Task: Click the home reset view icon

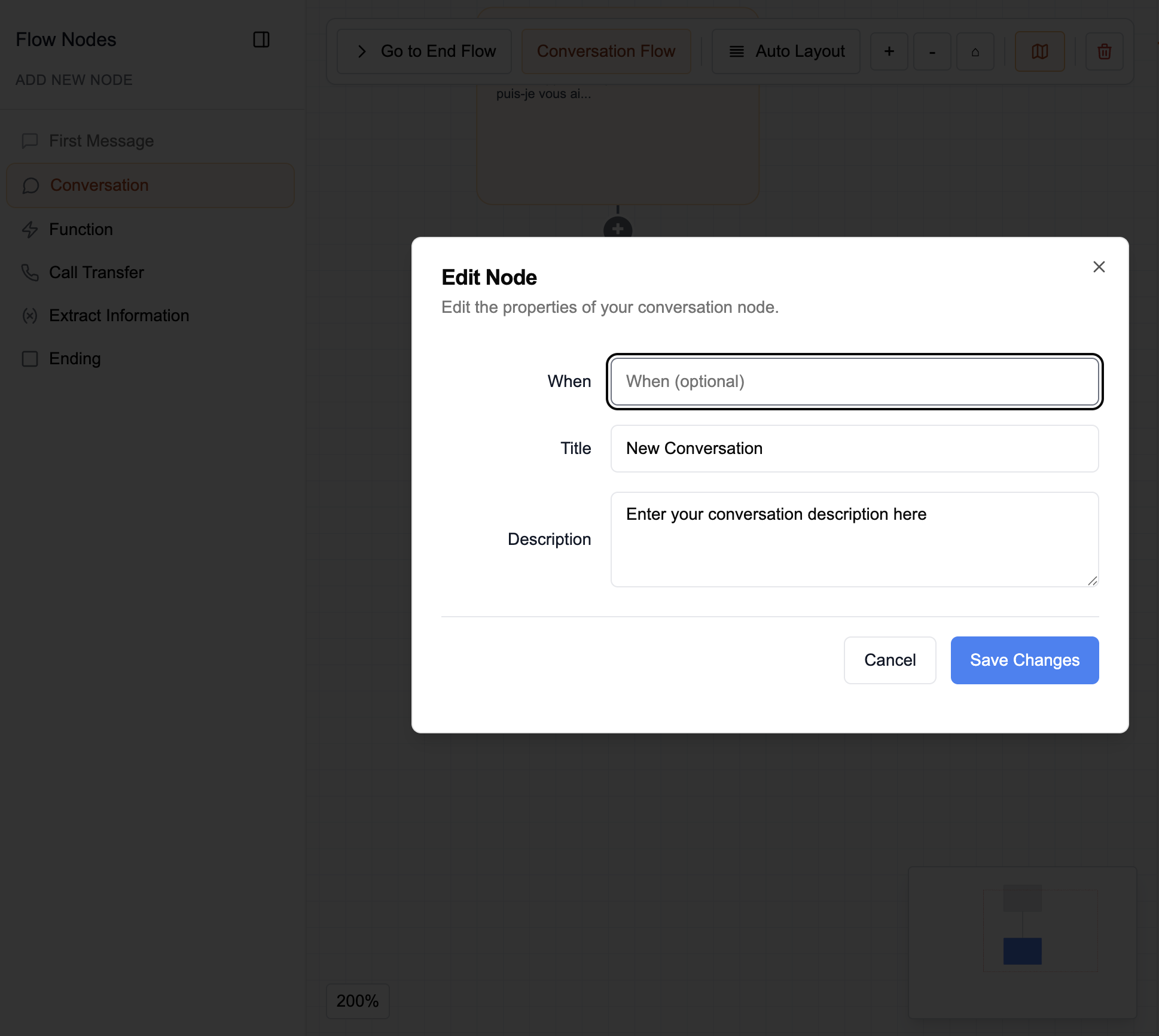Action: pyautogui.click(x=975, y=51)
